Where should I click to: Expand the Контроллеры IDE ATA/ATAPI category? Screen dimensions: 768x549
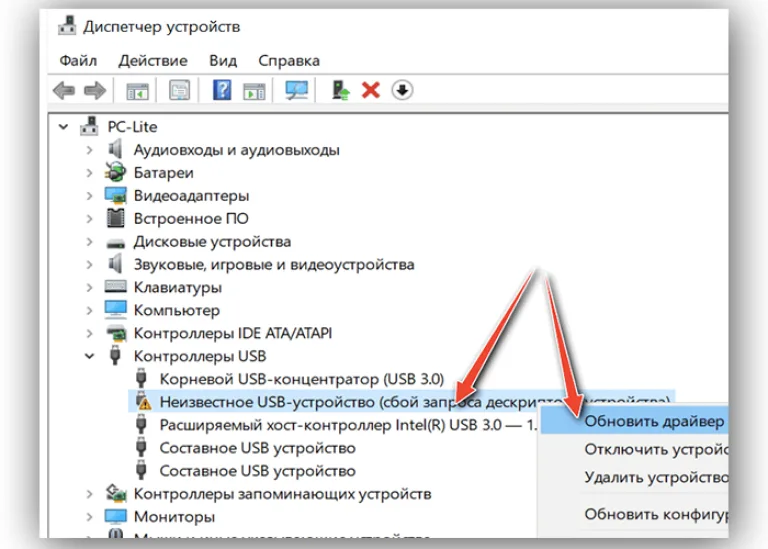[89, 334]
